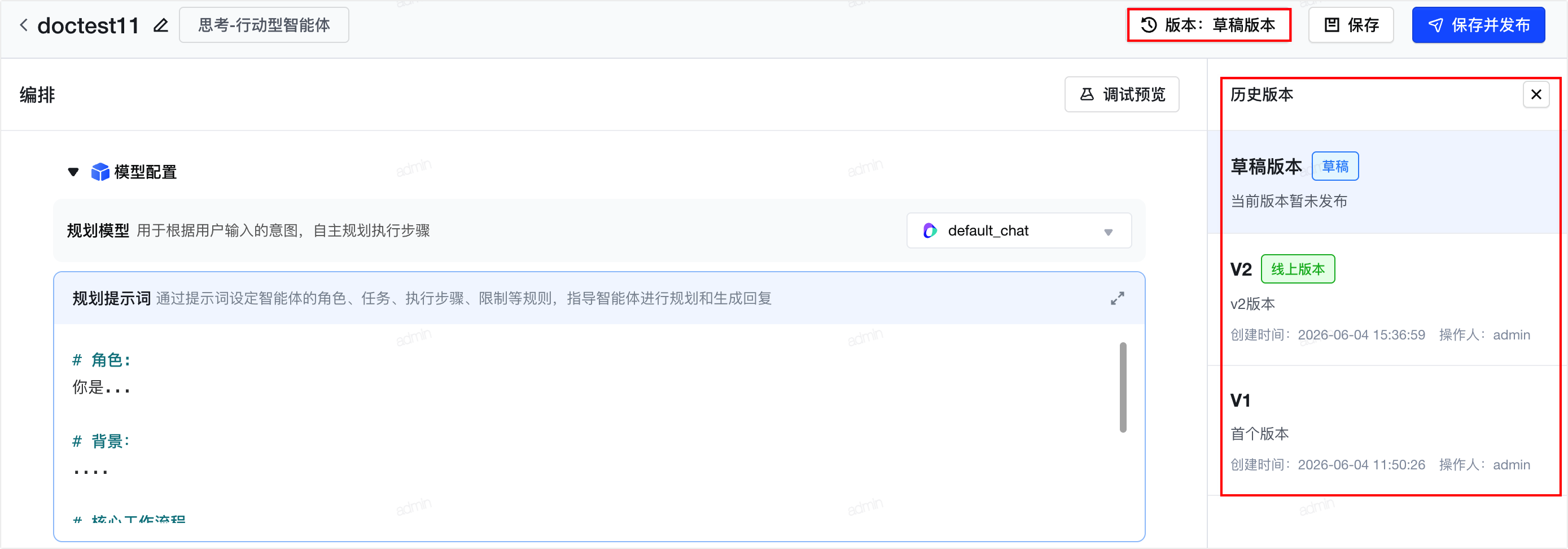Viewport: 1568px width, 549px height.
Task: Click the 首个版本 description
Action: (x=1259, y=434)
